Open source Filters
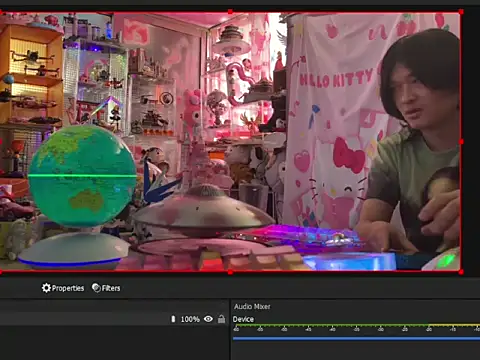This screenshot has height=360, width=480. tap(106, 288)
